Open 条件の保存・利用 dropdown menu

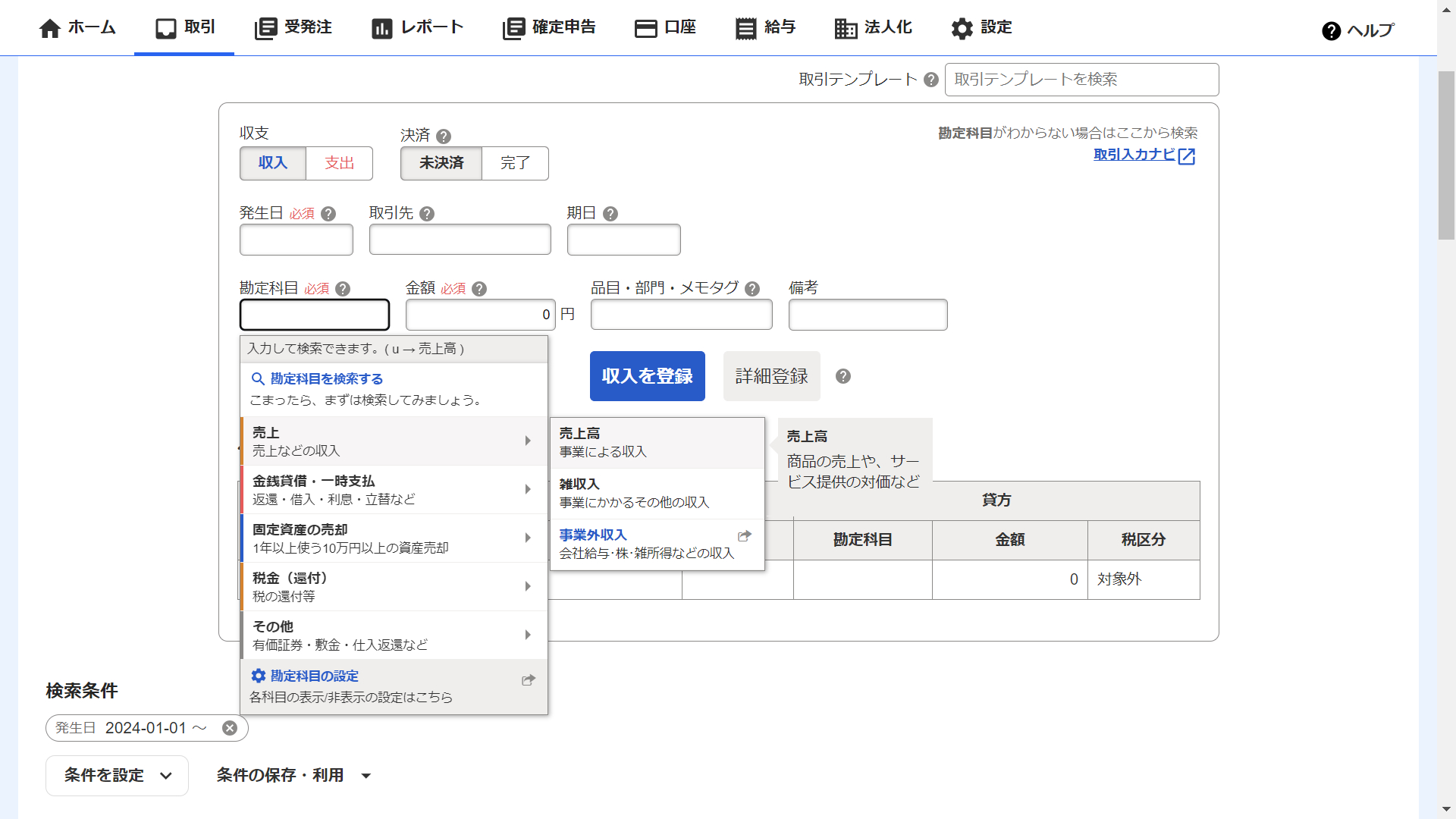(293, 775)
